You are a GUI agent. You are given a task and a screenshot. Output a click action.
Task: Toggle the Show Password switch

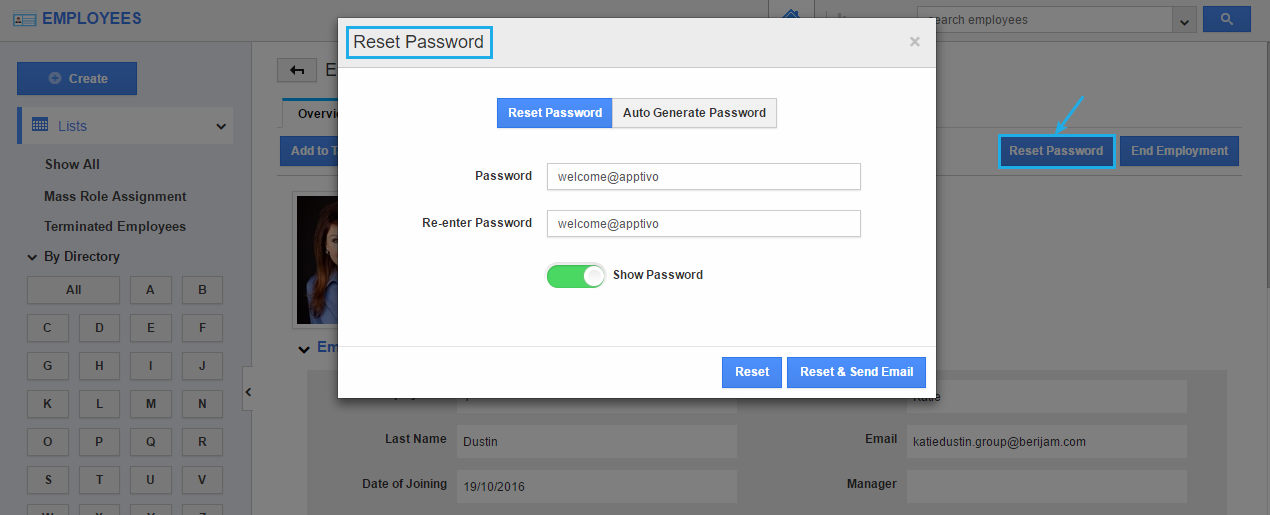click(576, 275)
